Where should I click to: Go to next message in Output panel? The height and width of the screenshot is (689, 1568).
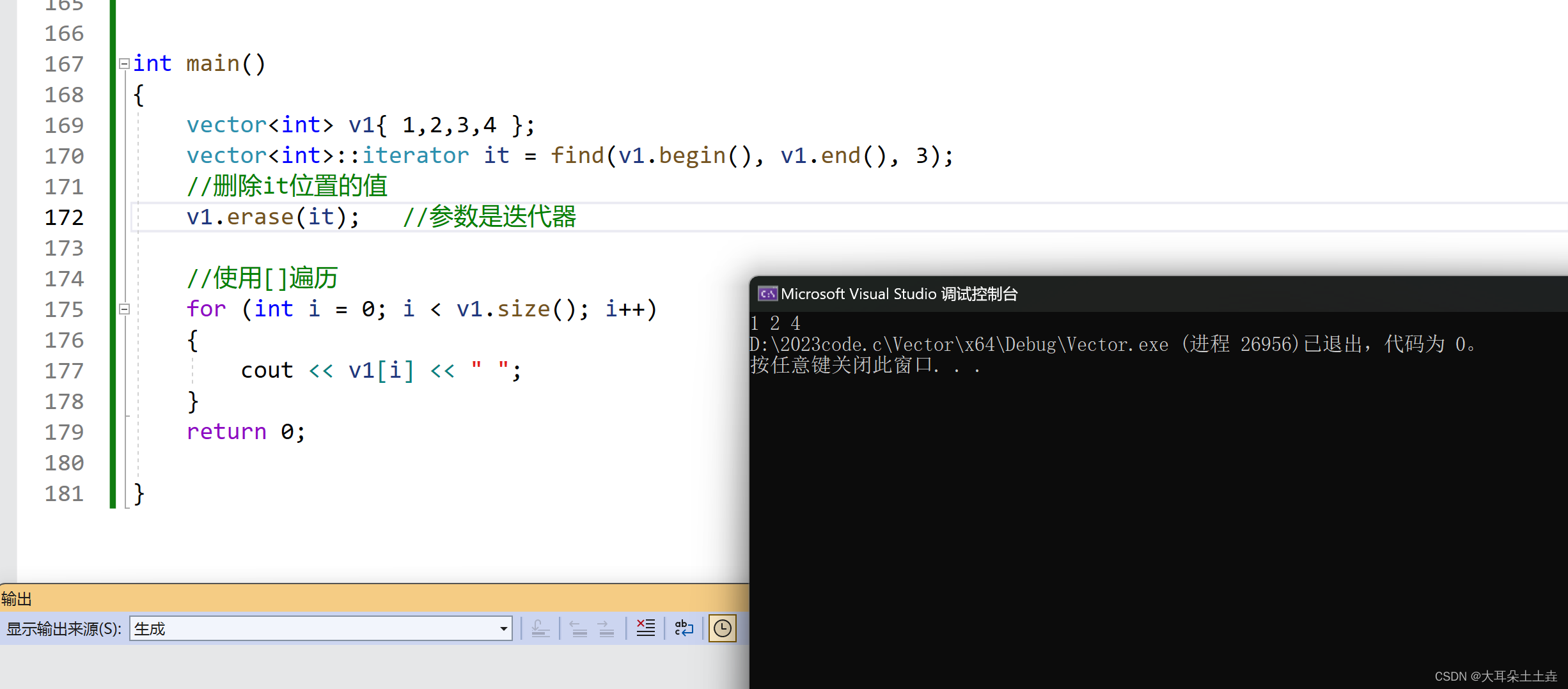pos(606,628)
